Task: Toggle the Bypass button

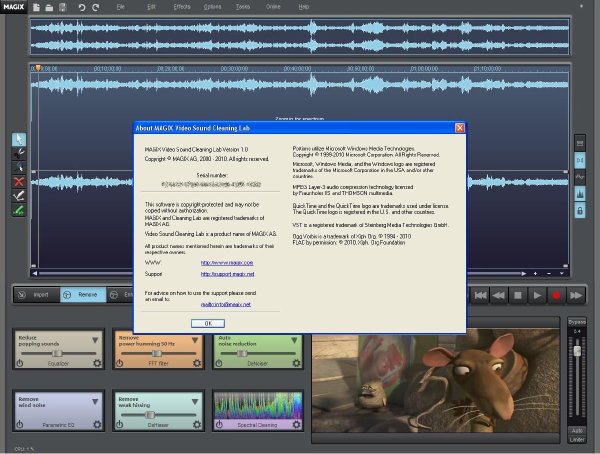Action: tap(577, 322)
